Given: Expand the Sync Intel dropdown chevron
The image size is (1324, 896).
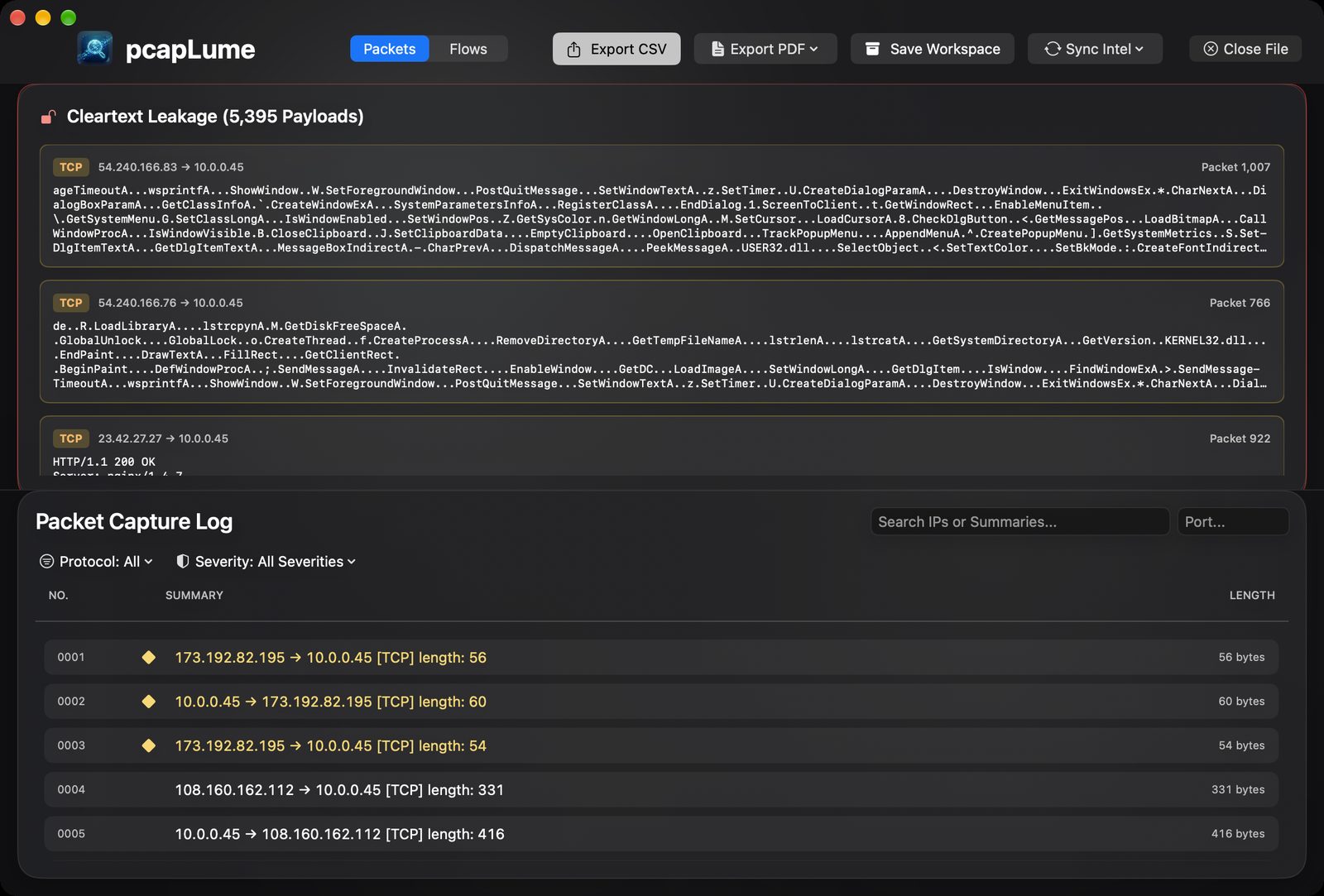Looking at the screenshot, I should [x=1139, y=49].
